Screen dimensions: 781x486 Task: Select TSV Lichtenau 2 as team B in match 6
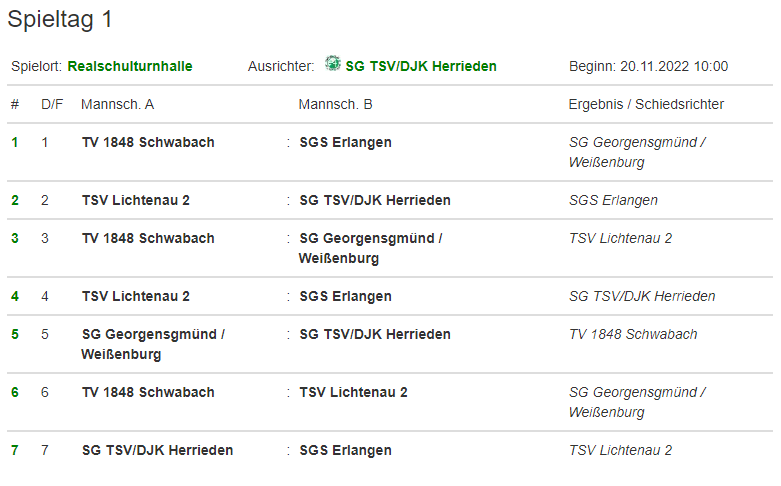point(353,392)
